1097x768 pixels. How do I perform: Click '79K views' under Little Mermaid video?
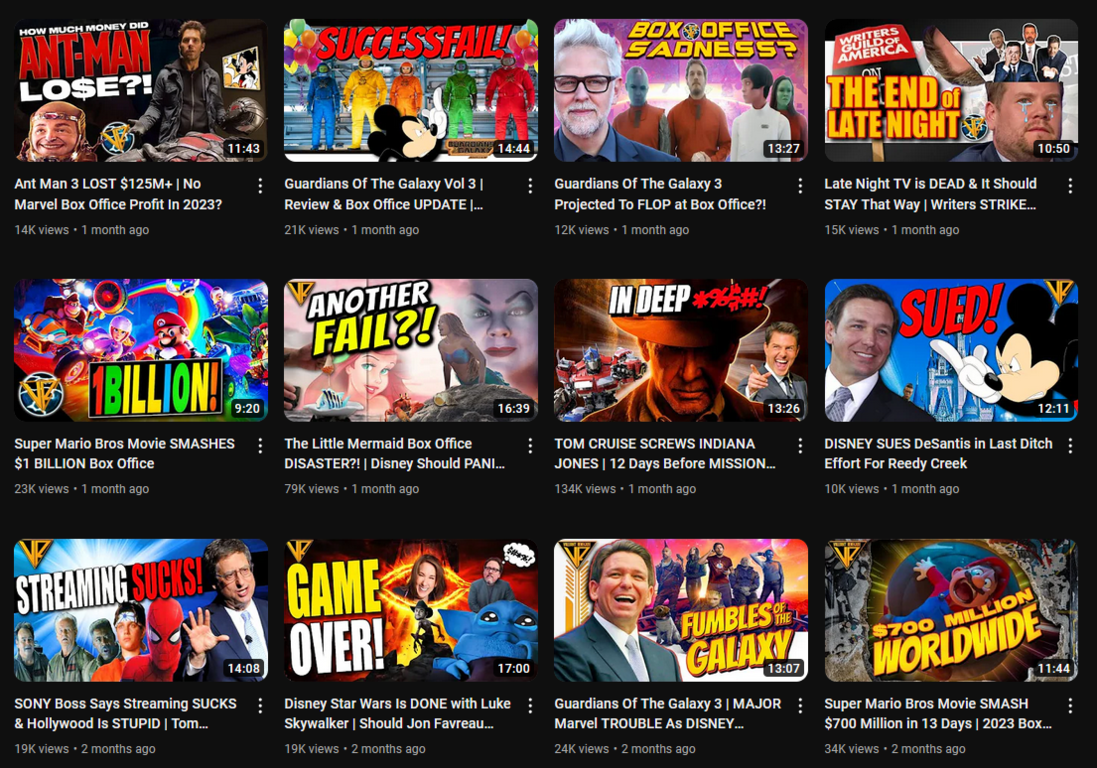pos(311,489)
